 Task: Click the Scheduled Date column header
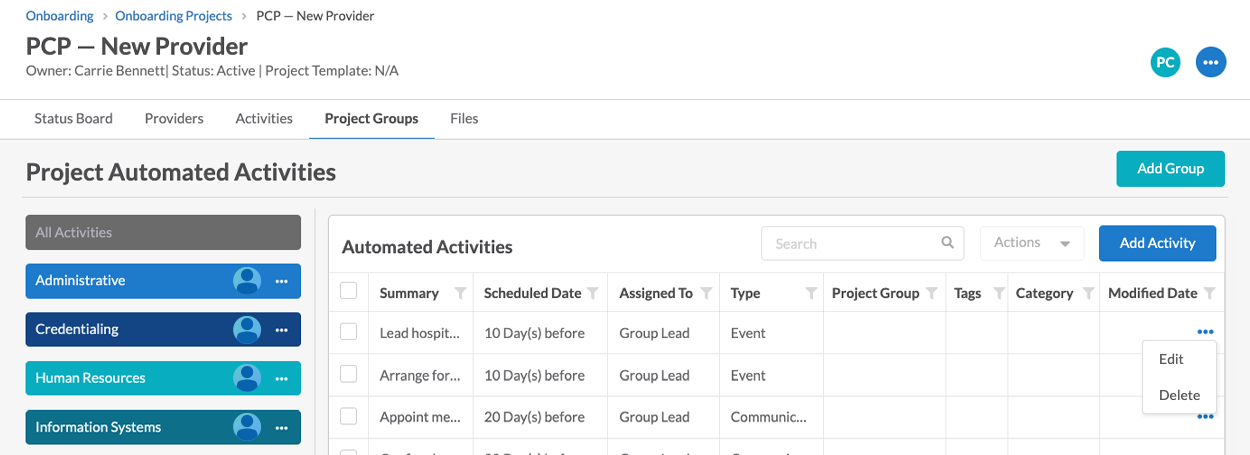(x=532, y=293)
